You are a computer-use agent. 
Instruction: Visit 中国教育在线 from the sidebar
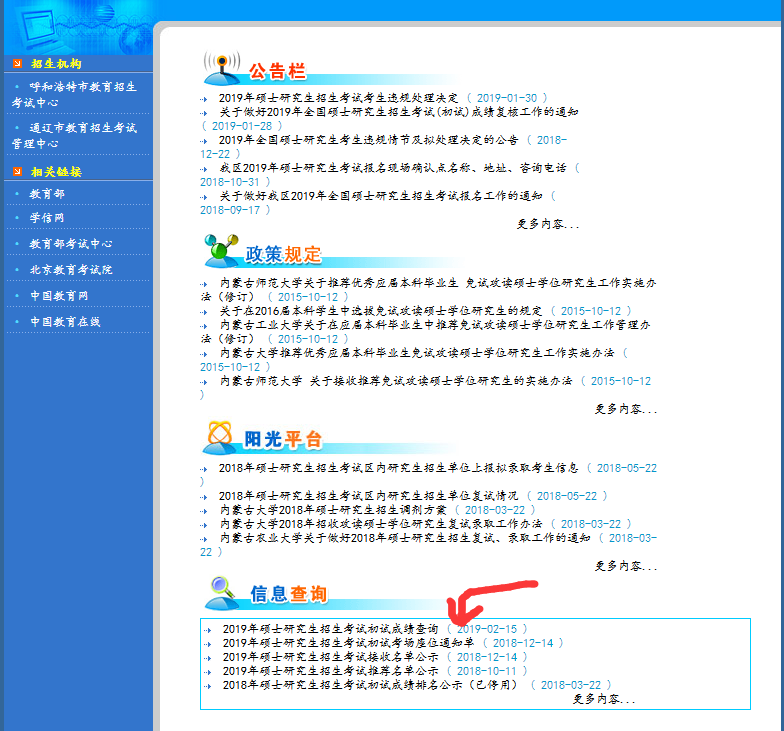65,322
